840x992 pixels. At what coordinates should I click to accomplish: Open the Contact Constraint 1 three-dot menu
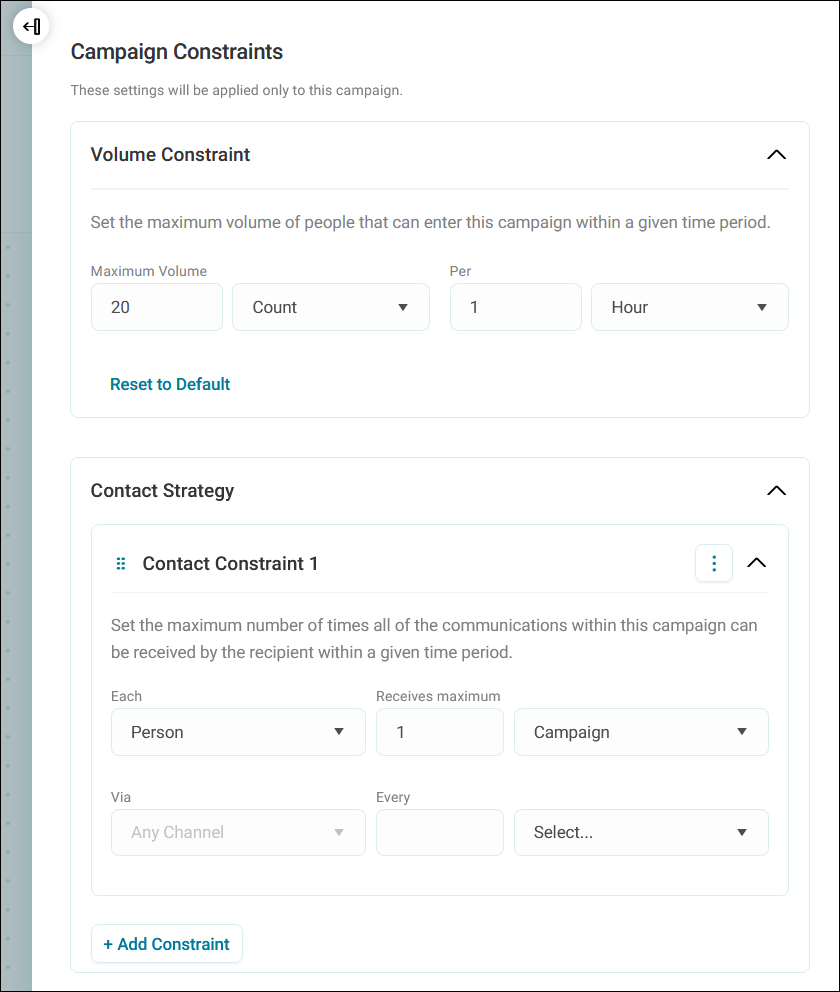(713, 563)
